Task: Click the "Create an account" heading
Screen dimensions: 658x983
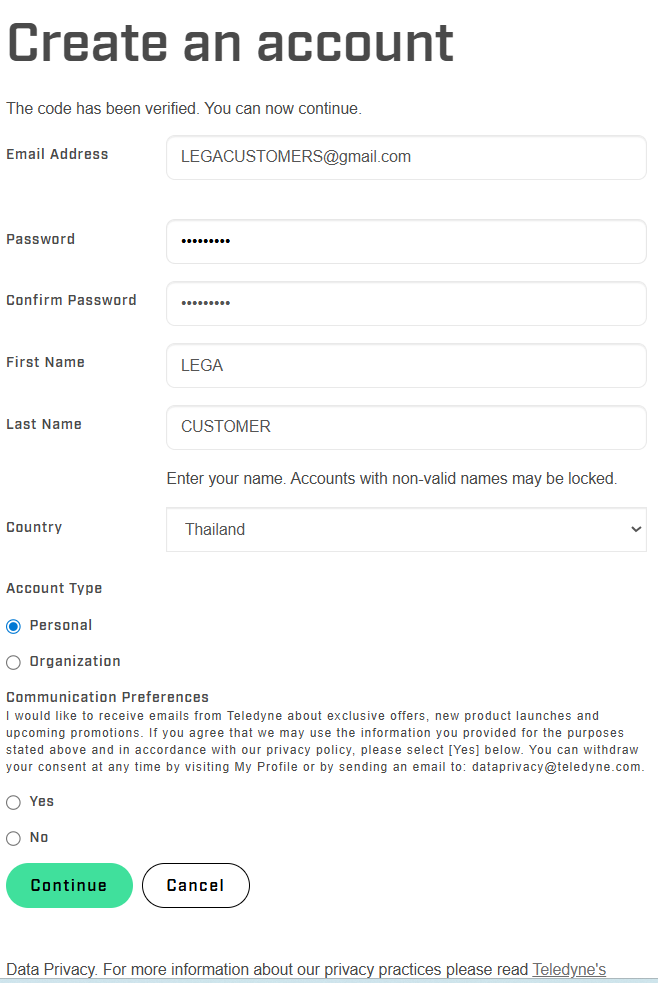Action: 230,43
